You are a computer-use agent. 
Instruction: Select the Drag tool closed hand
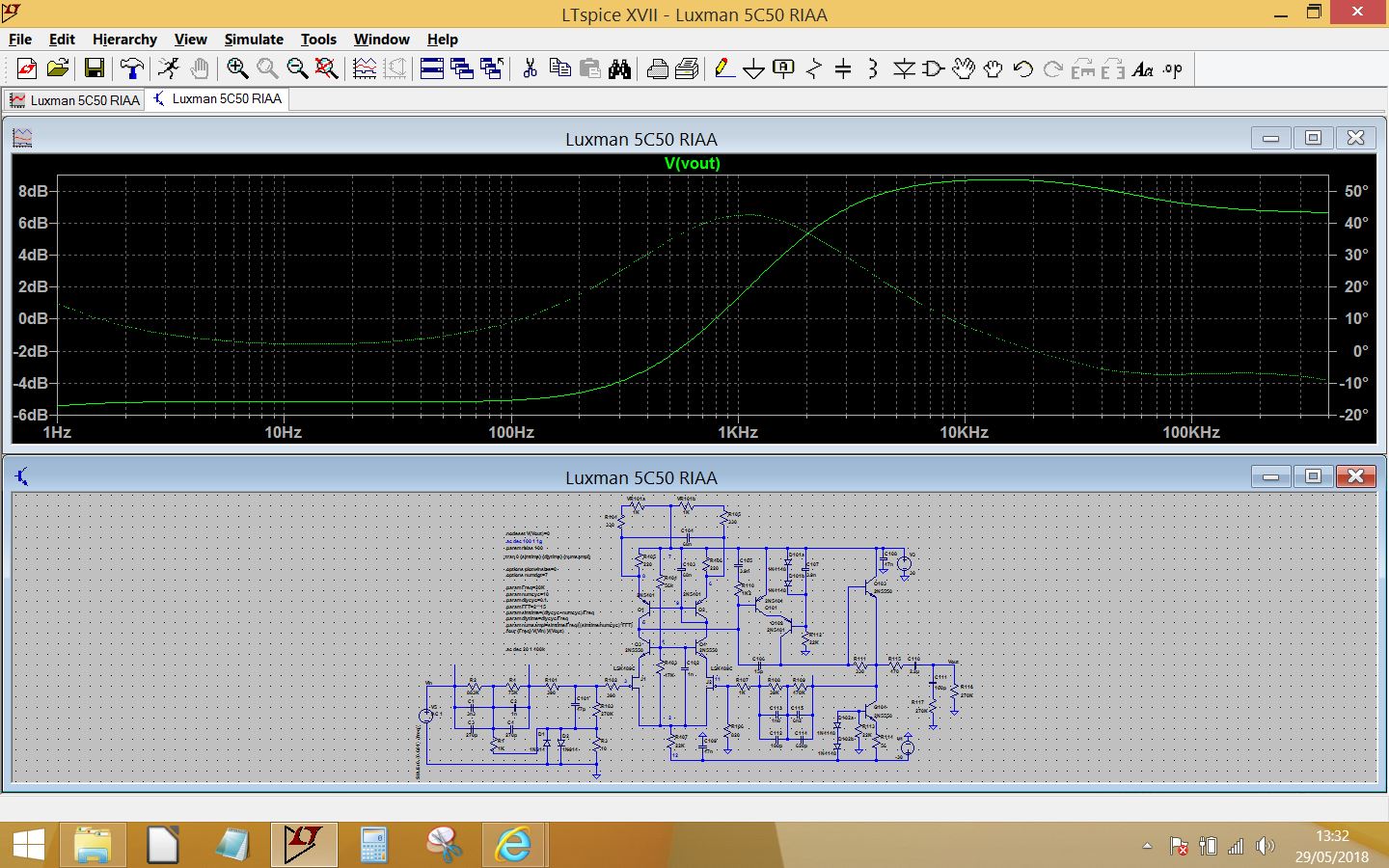993,68
